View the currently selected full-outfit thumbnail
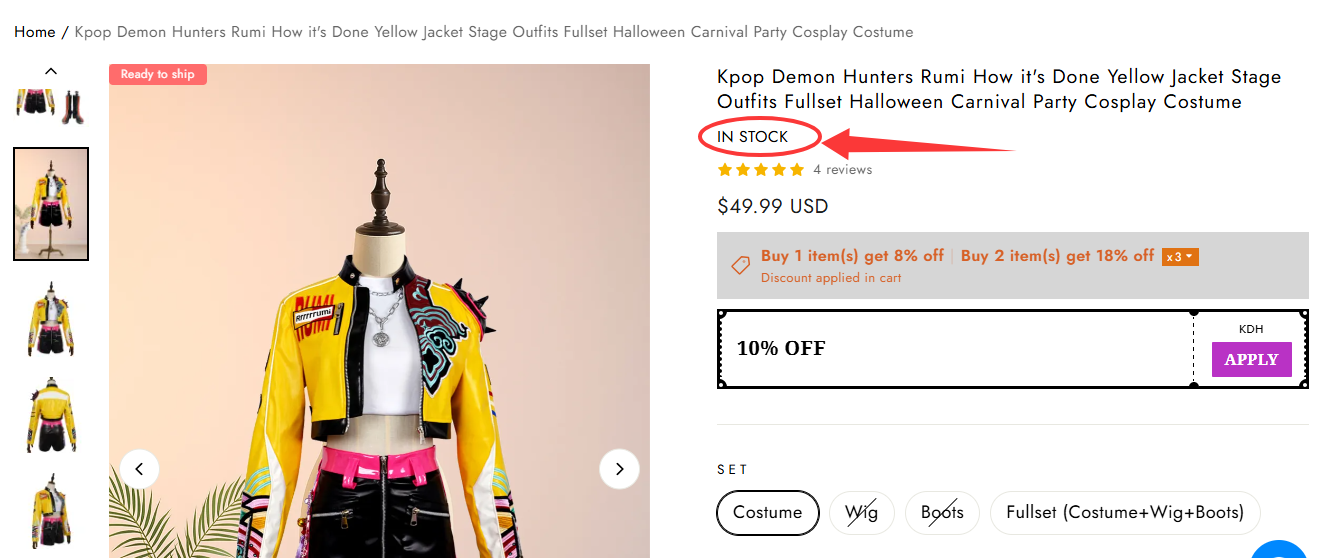The image size is (1340, 558). coord(51,204)
